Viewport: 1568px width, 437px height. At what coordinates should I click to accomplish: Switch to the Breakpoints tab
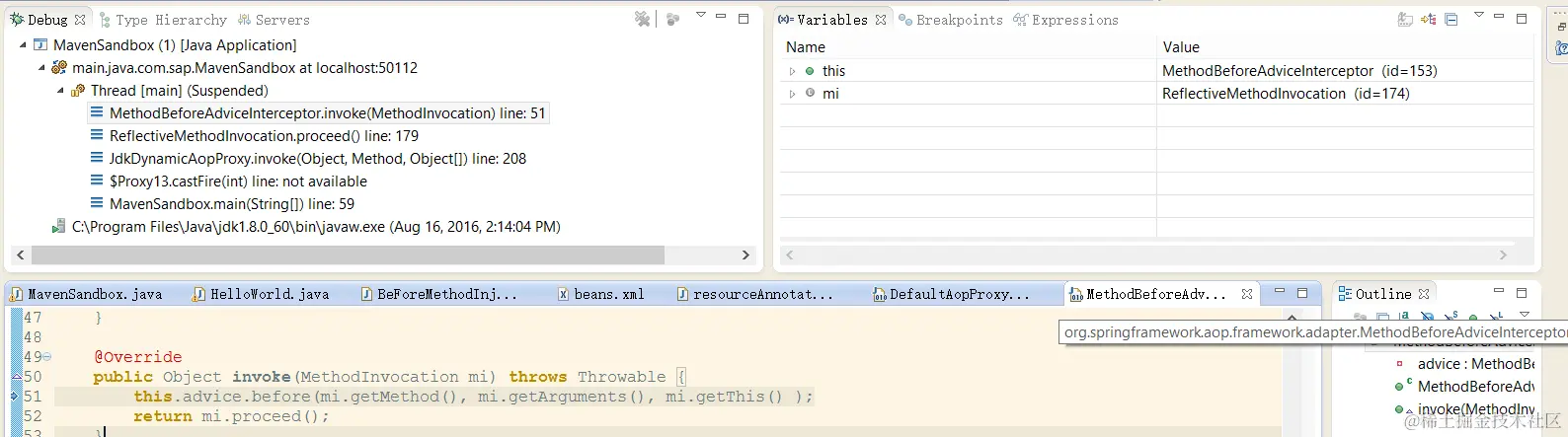pos(950,20)
